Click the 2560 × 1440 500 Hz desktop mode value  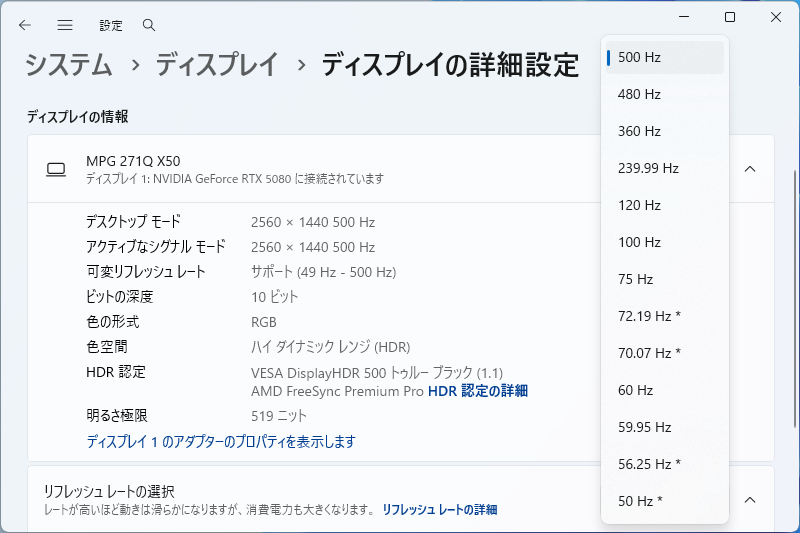pyautogui.click(x=313, y=222)
